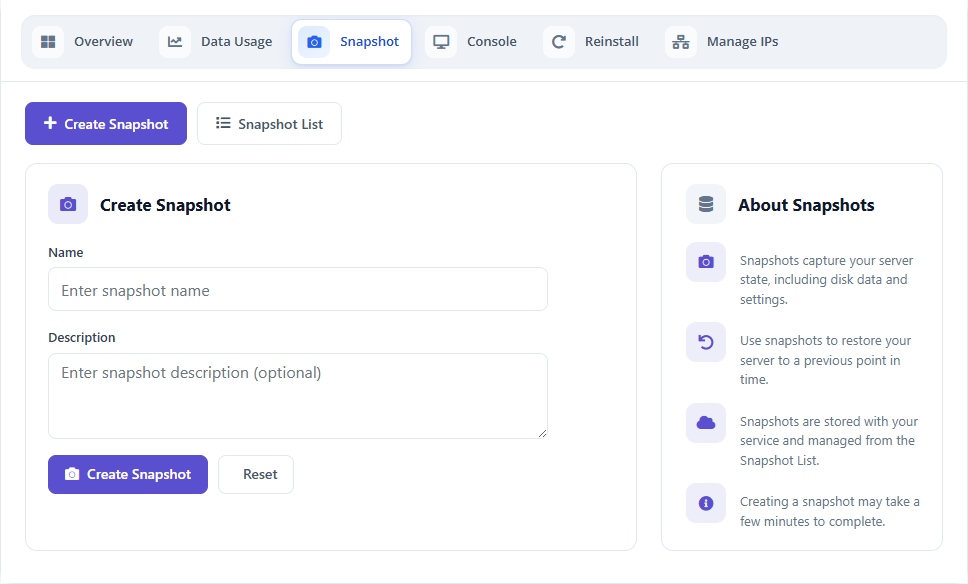Viewport: 968px width, 584px height.
Task: Click the list icon in Snapshot List
Action: pos(223,123)
